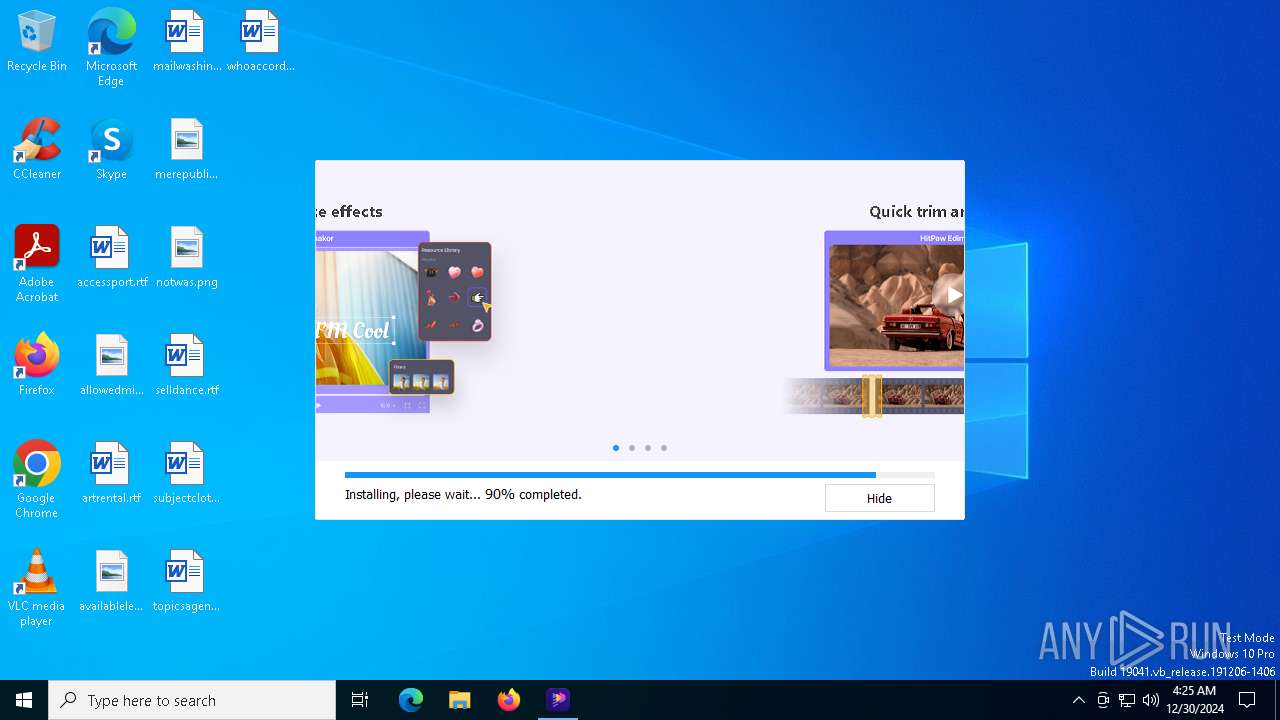The width and height of the screenshot is (1280, 720).
Task: Select the first carousel page dot
Action: click(x=616, y=448)
